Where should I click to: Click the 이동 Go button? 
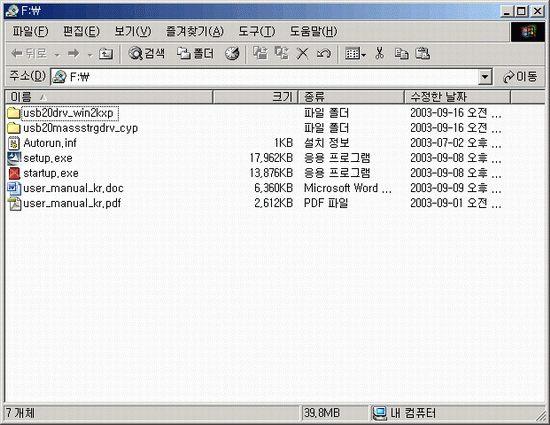tap(520, 77)
